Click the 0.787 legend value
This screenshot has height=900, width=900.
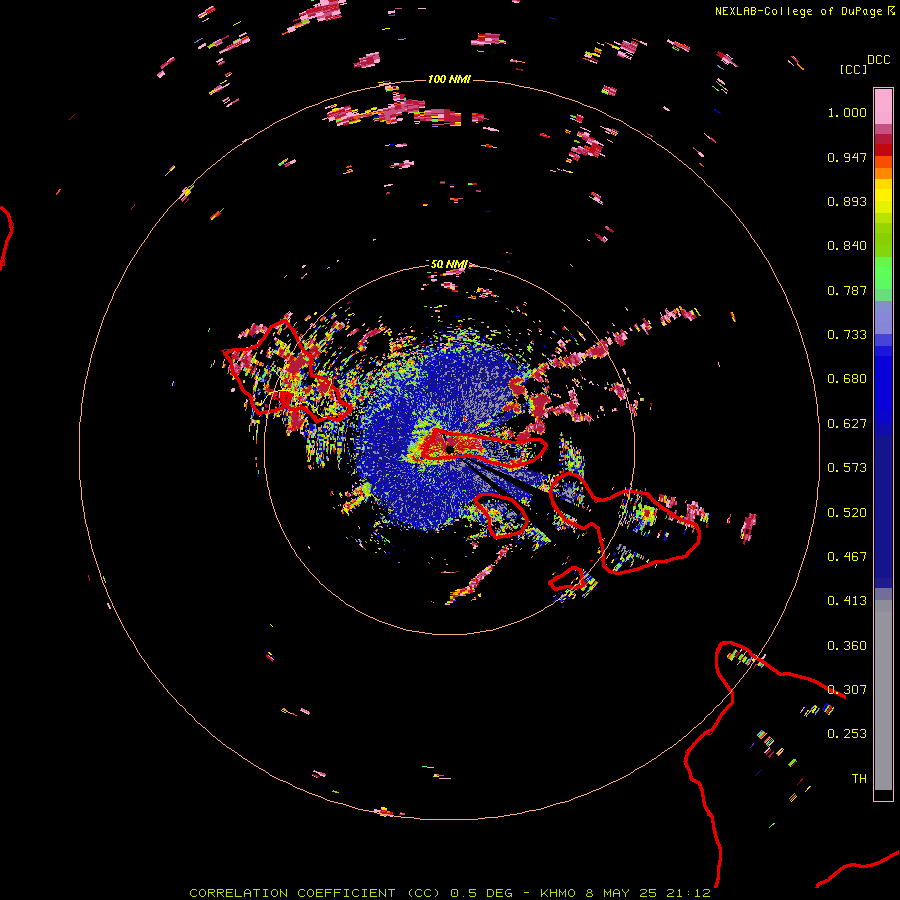tap(847, 290)
